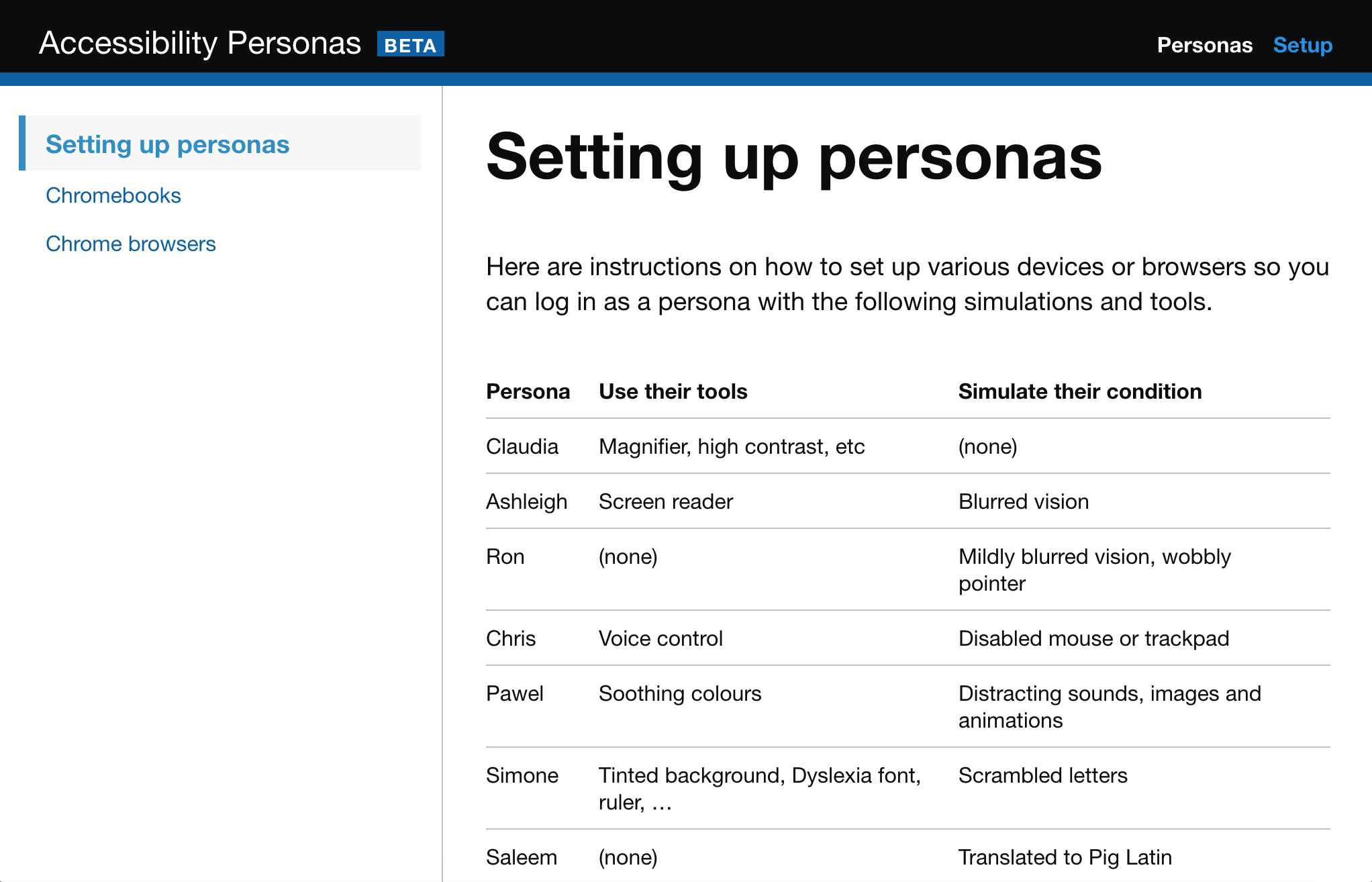The image size is (1372, 882).
Task: Click Ashleigh's Screen reader tool cell
Action: coord(665,501)
